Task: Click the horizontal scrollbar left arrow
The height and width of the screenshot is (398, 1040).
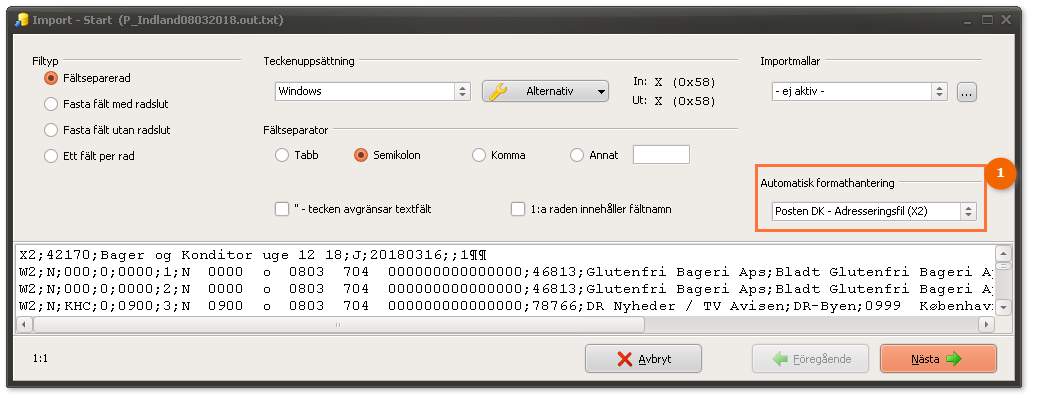Action: tap(24, 324)
